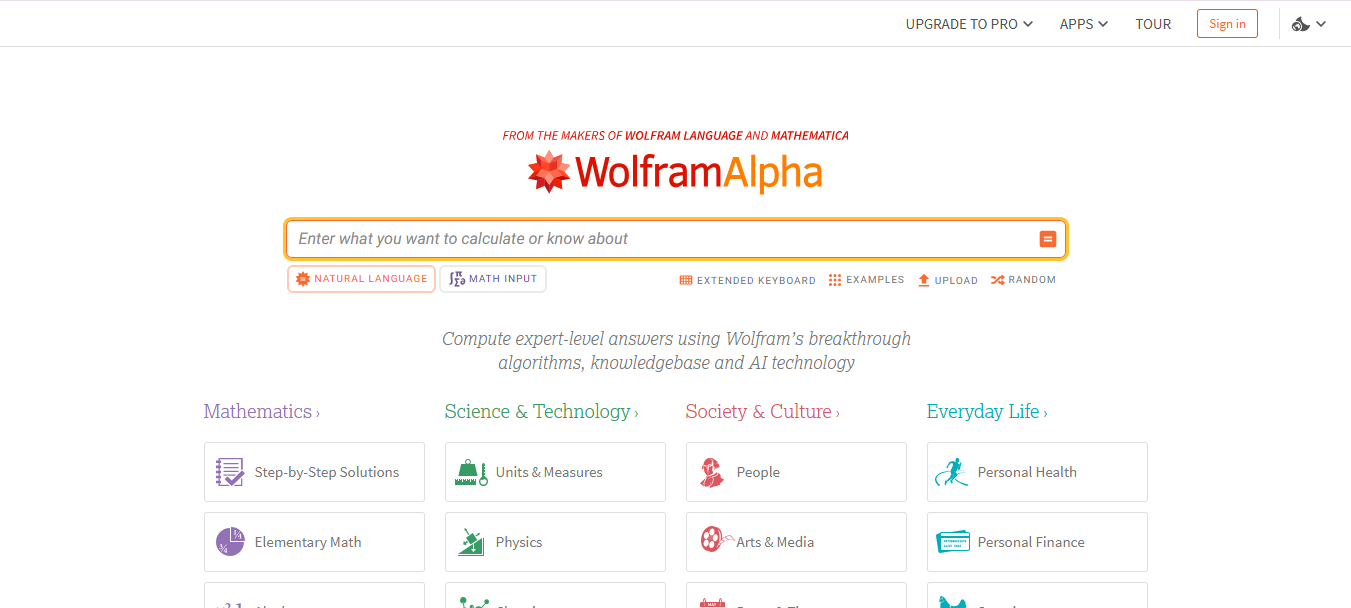The image size is (1351, 608).
Task: Open the Extended Keyboard link
Action: point(748,280)
